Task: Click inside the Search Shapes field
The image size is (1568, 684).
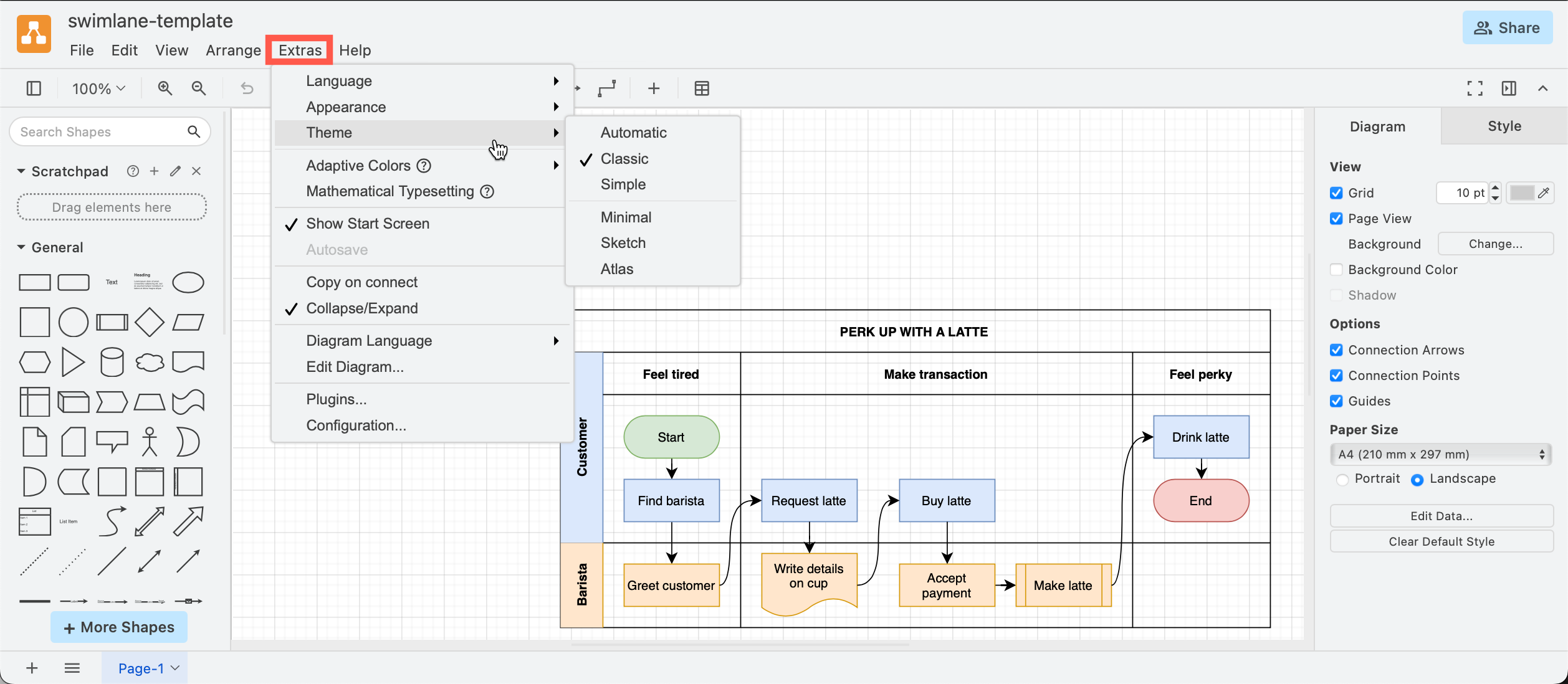Action: 100,131
